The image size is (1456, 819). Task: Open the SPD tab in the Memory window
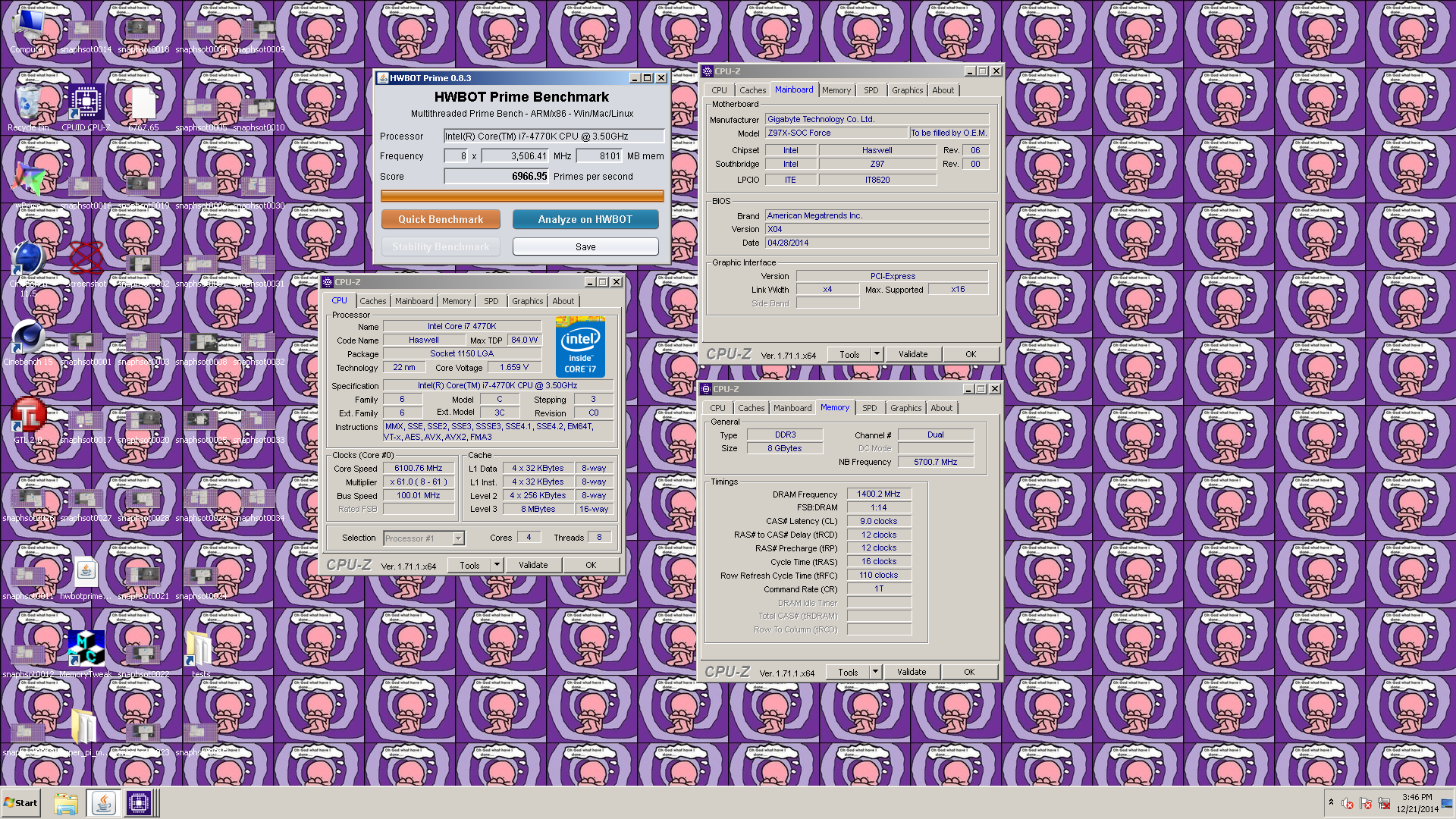point(870,408)
